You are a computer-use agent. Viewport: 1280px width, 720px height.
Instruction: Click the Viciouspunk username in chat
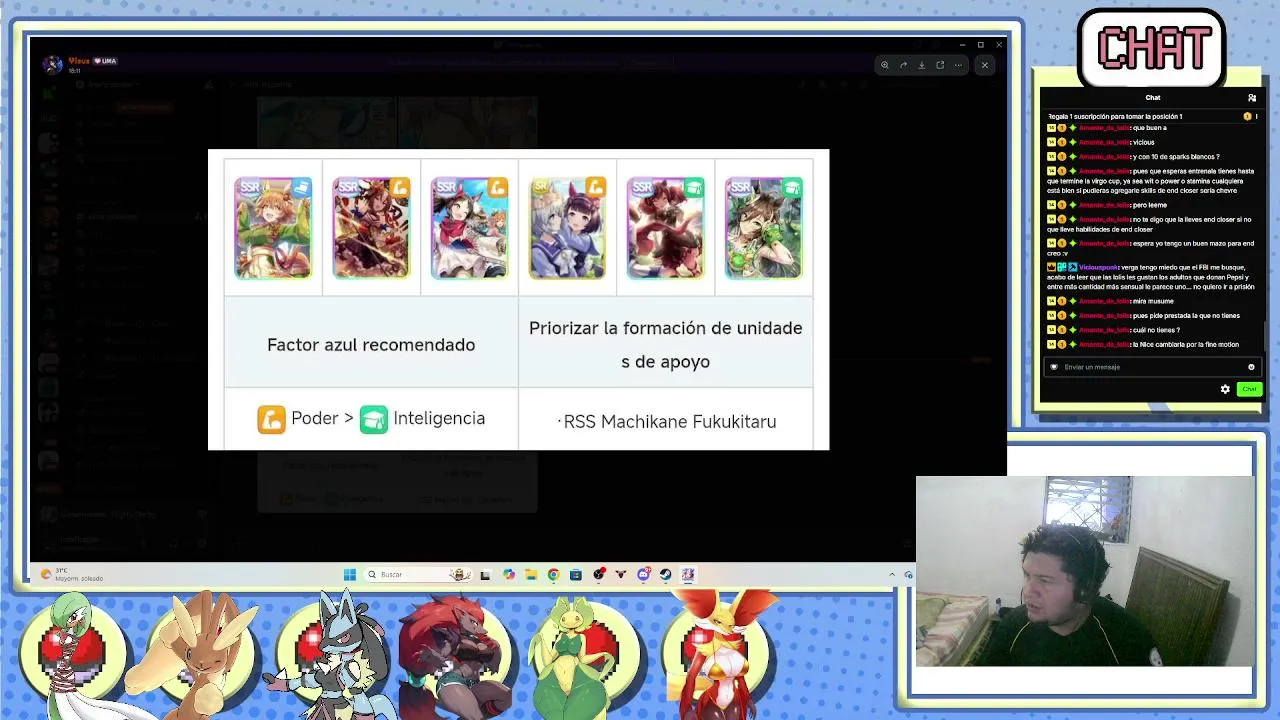1099,267
